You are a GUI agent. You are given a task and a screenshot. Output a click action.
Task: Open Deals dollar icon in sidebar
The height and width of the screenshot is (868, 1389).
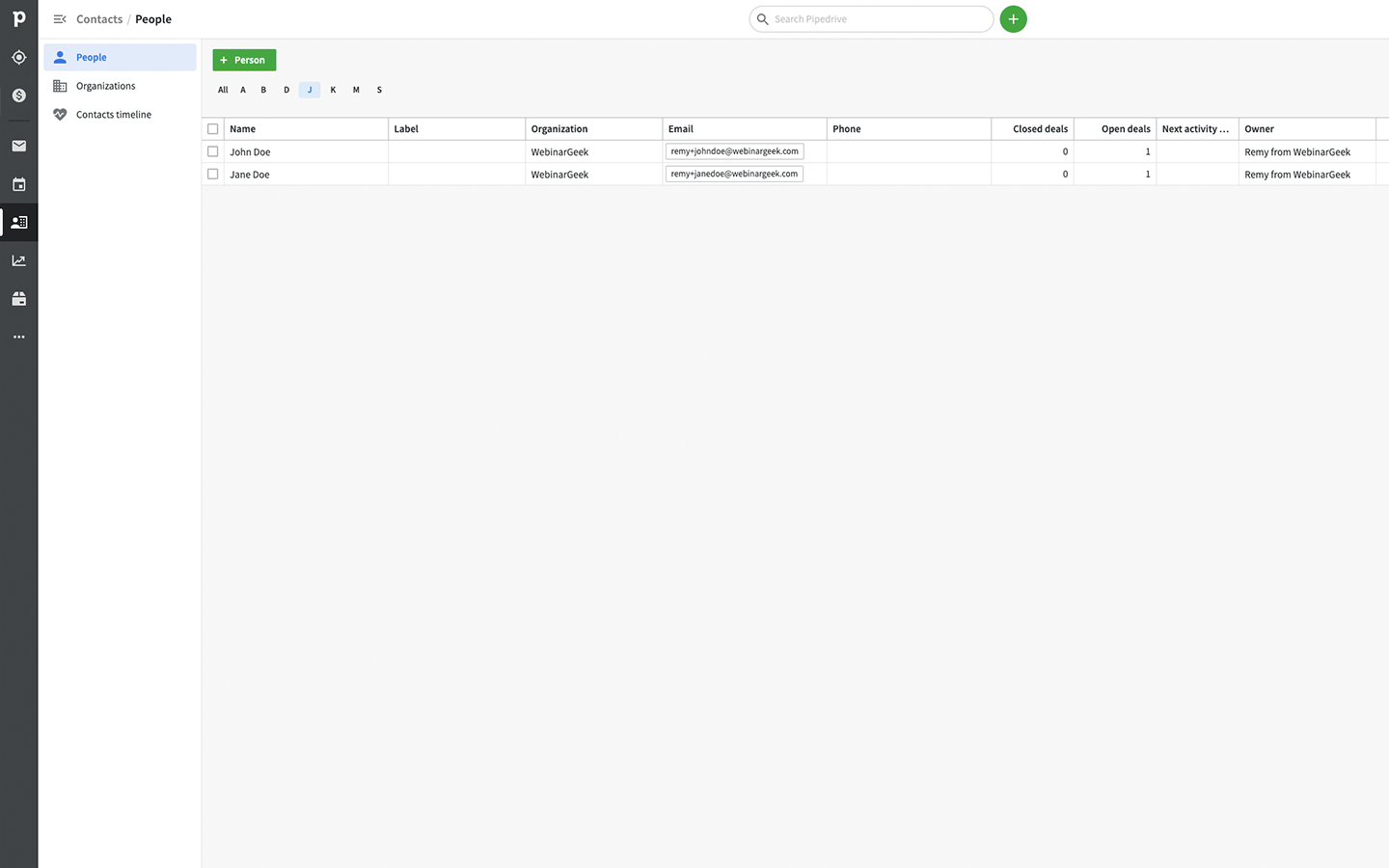(18, 95)
